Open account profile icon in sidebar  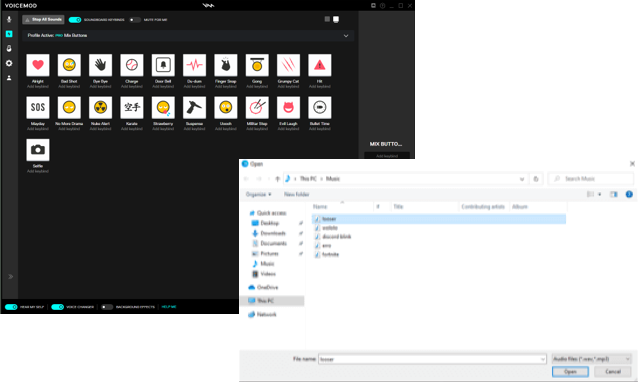[9, 78]
